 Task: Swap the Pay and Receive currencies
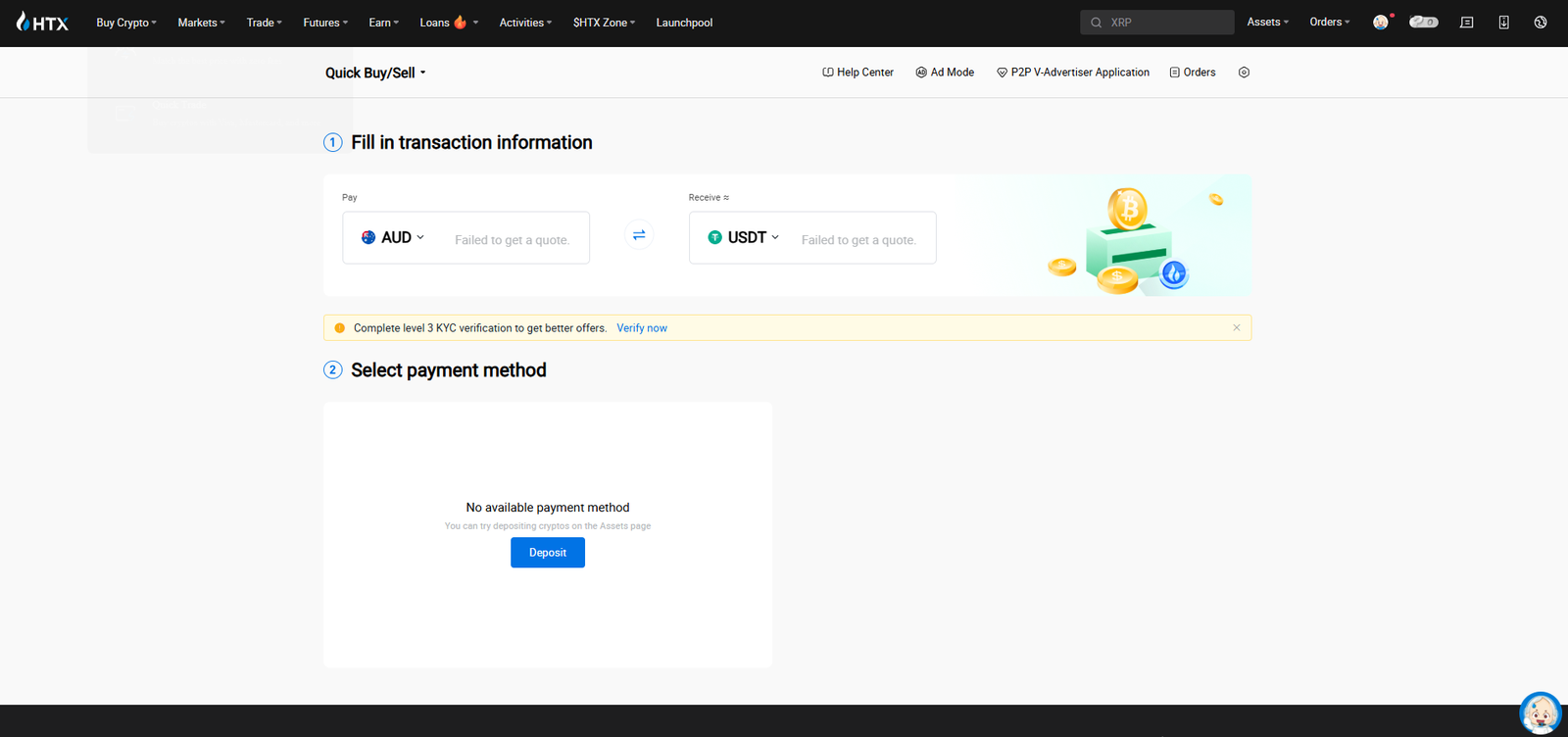639,235
